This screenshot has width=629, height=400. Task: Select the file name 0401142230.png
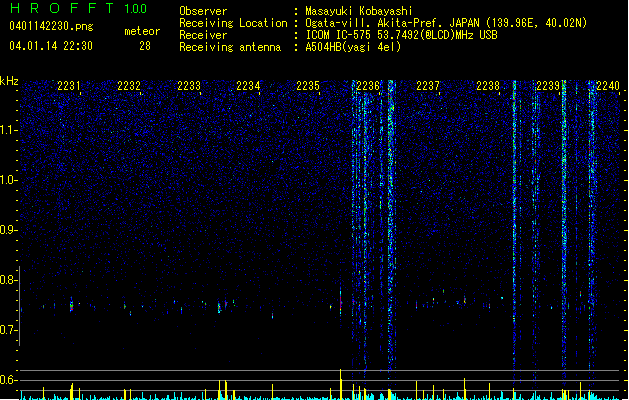(x=51, y=26)
